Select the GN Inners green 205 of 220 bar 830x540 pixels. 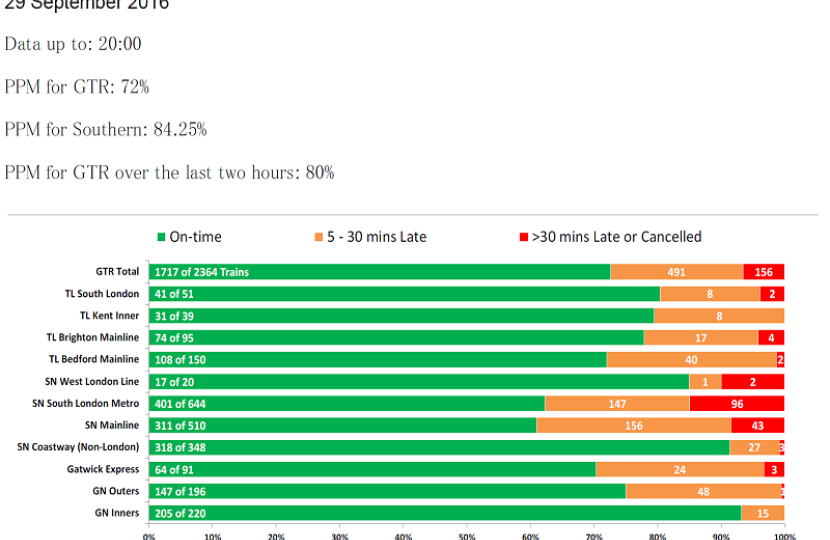tap(445, 514)
